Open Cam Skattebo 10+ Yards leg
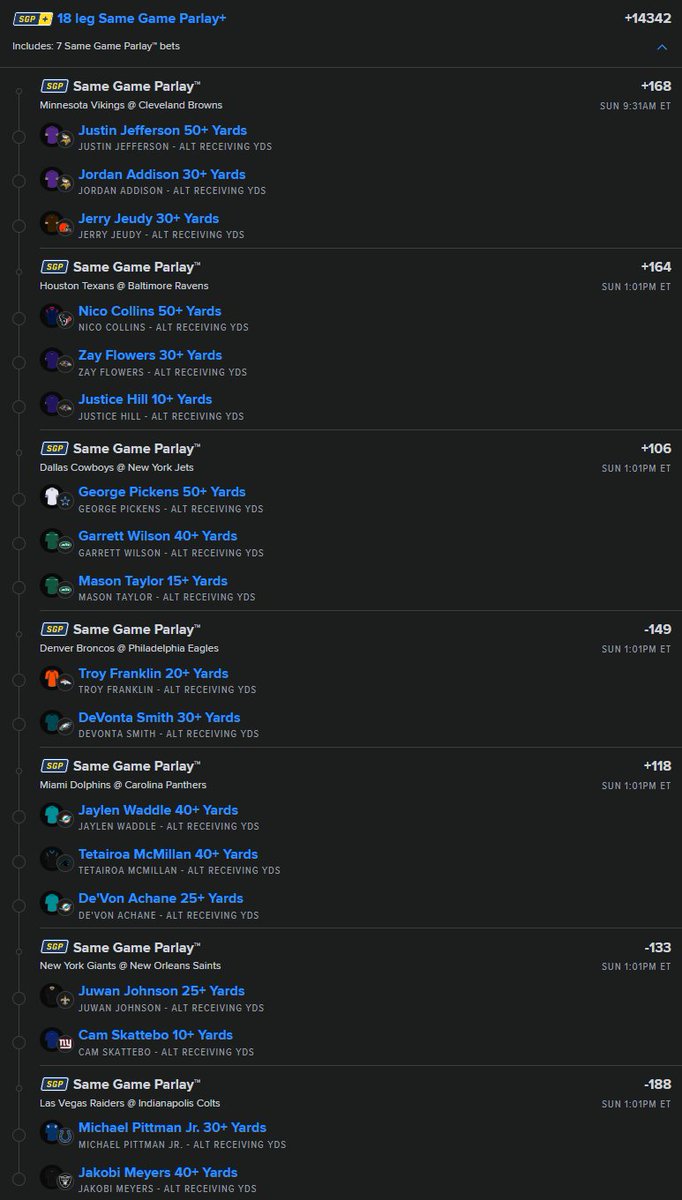 click(x=155, y=1035)
